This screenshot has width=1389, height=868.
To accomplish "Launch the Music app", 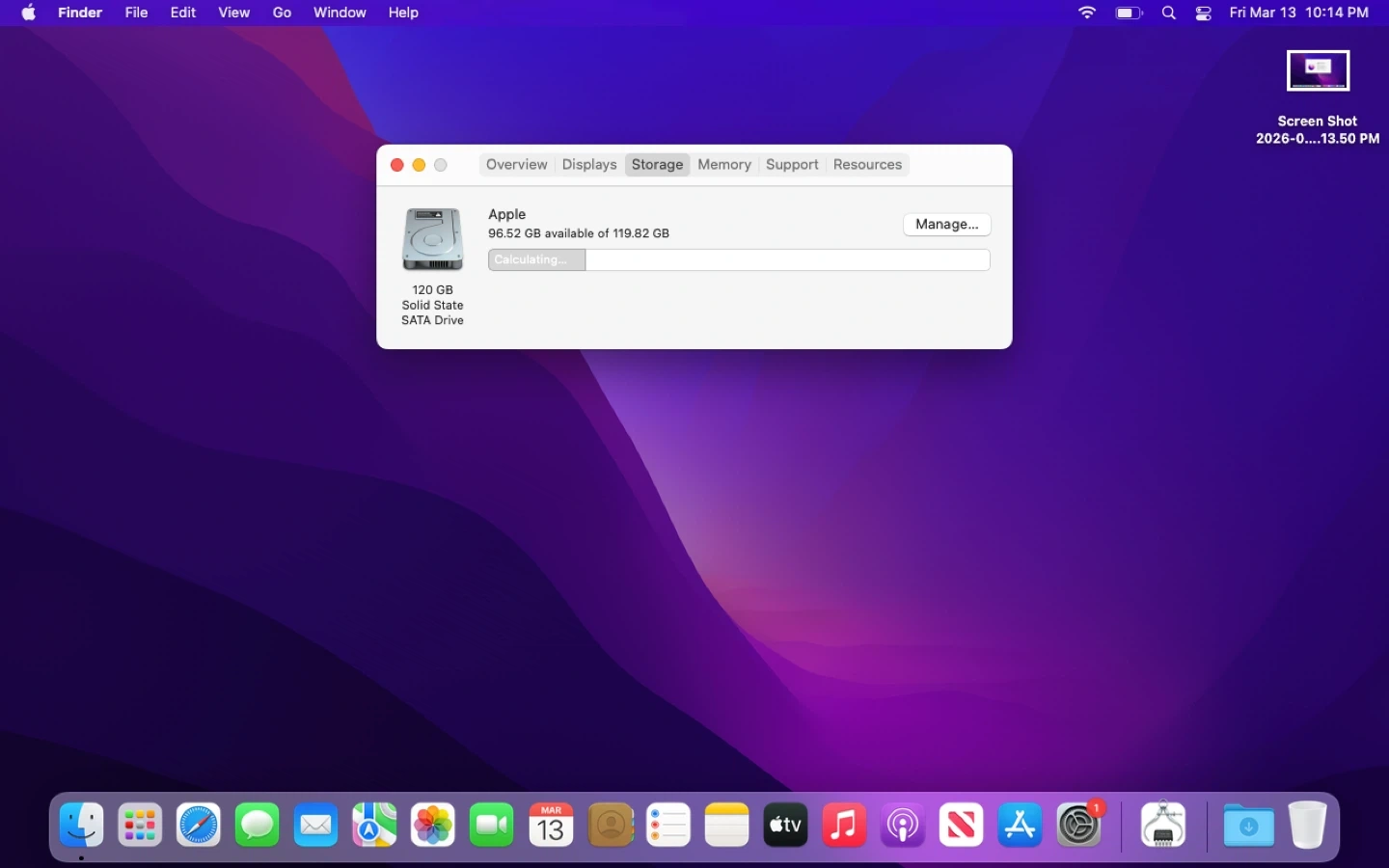I will (x=844, y=826).
